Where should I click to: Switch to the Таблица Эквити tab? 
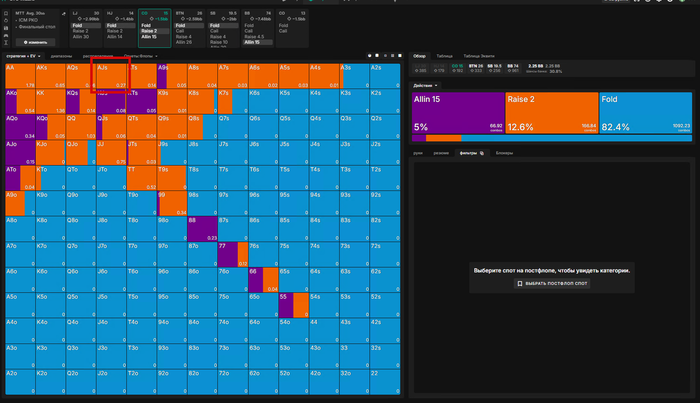coord(479,56)
